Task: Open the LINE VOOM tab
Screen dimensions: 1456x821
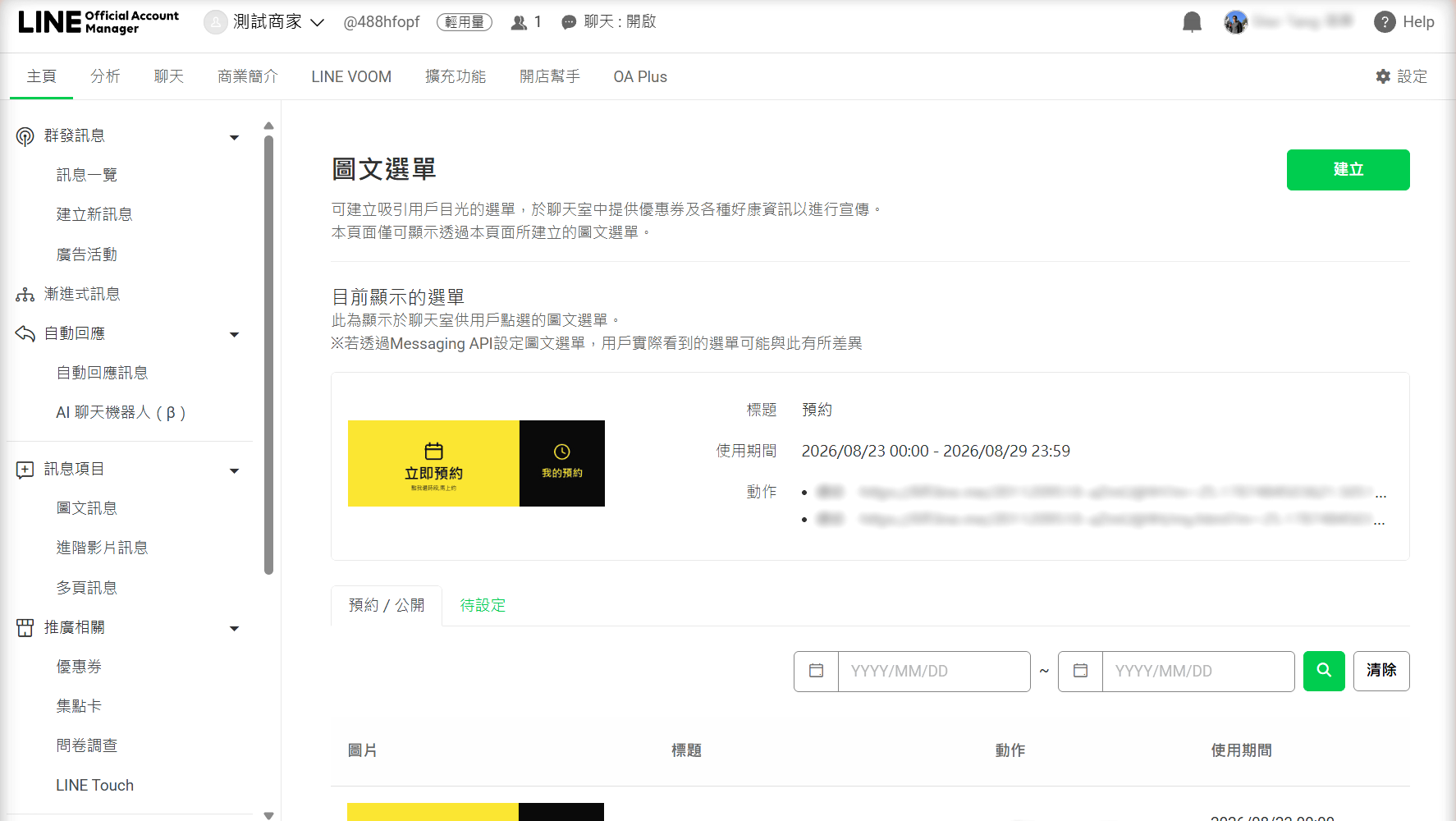Action: (351, 76)
